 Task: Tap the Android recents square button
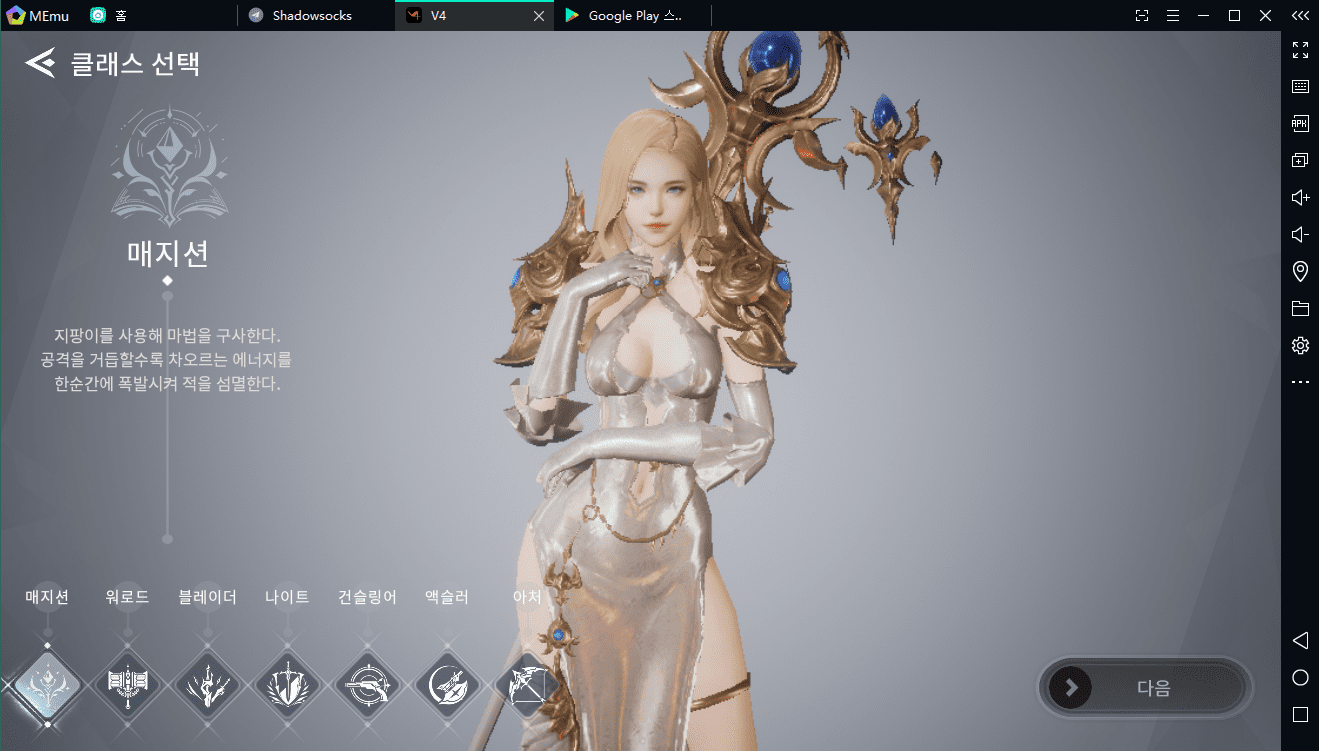tap(1300, 715)
